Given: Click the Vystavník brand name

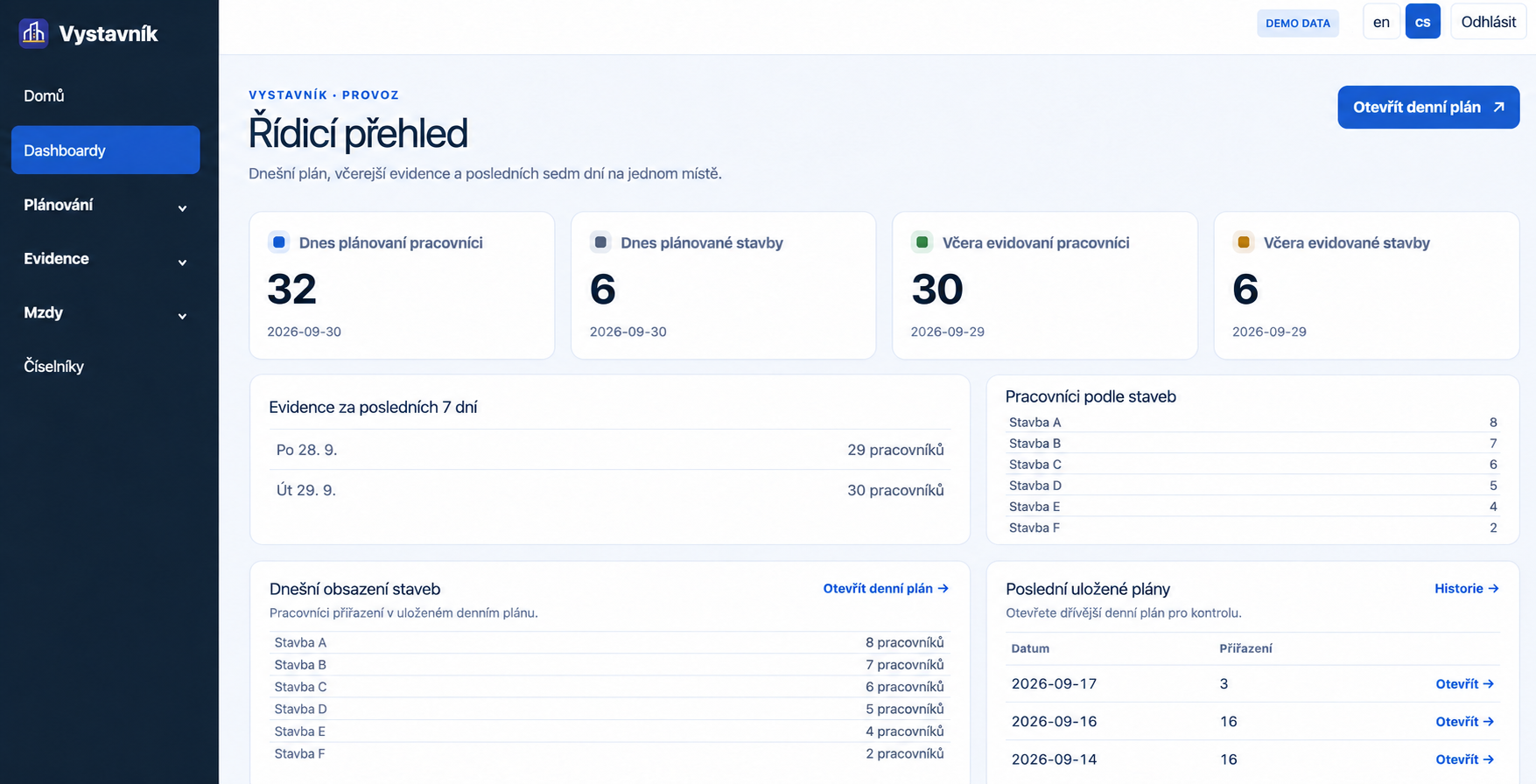Looking at the screenshot, I should [x=109, y=34].
